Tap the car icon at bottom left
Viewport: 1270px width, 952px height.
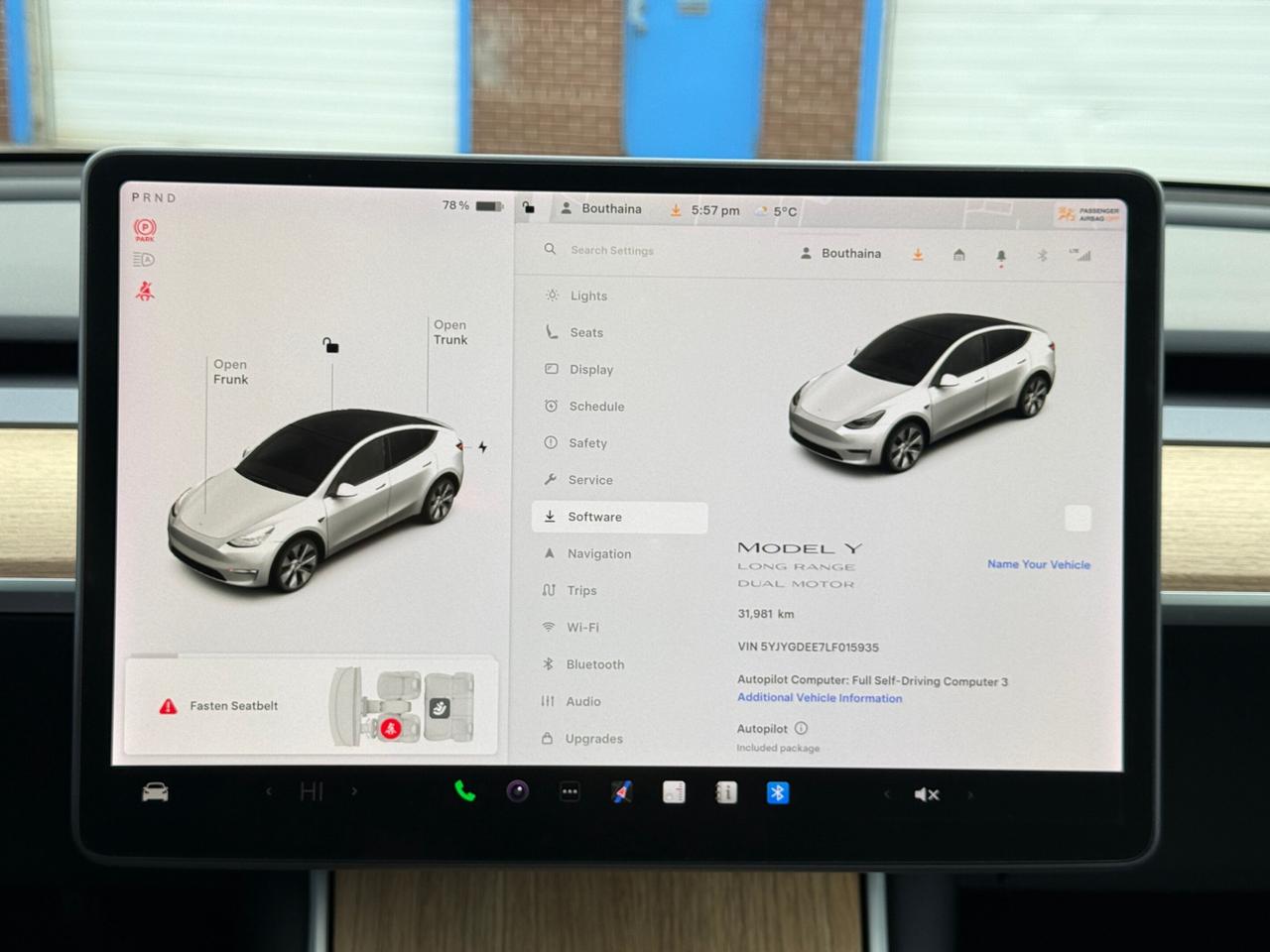click(154, 791)
